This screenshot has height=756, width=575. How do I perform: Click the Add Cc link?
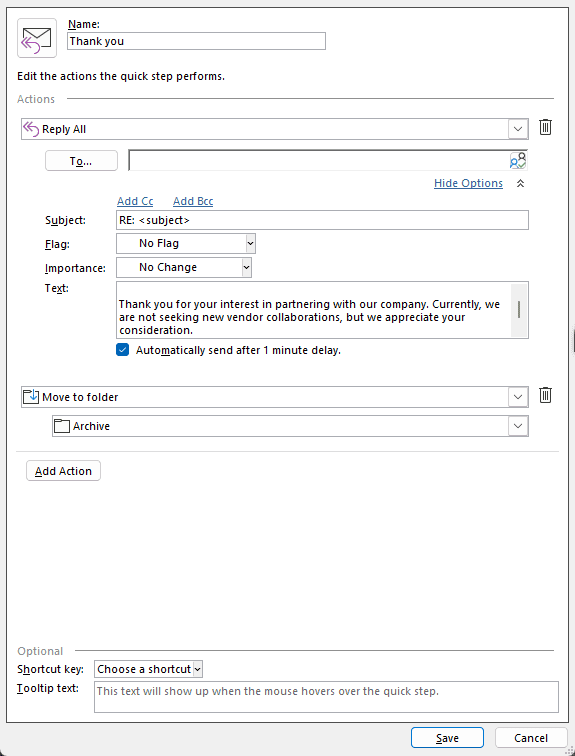coord(135,201)
